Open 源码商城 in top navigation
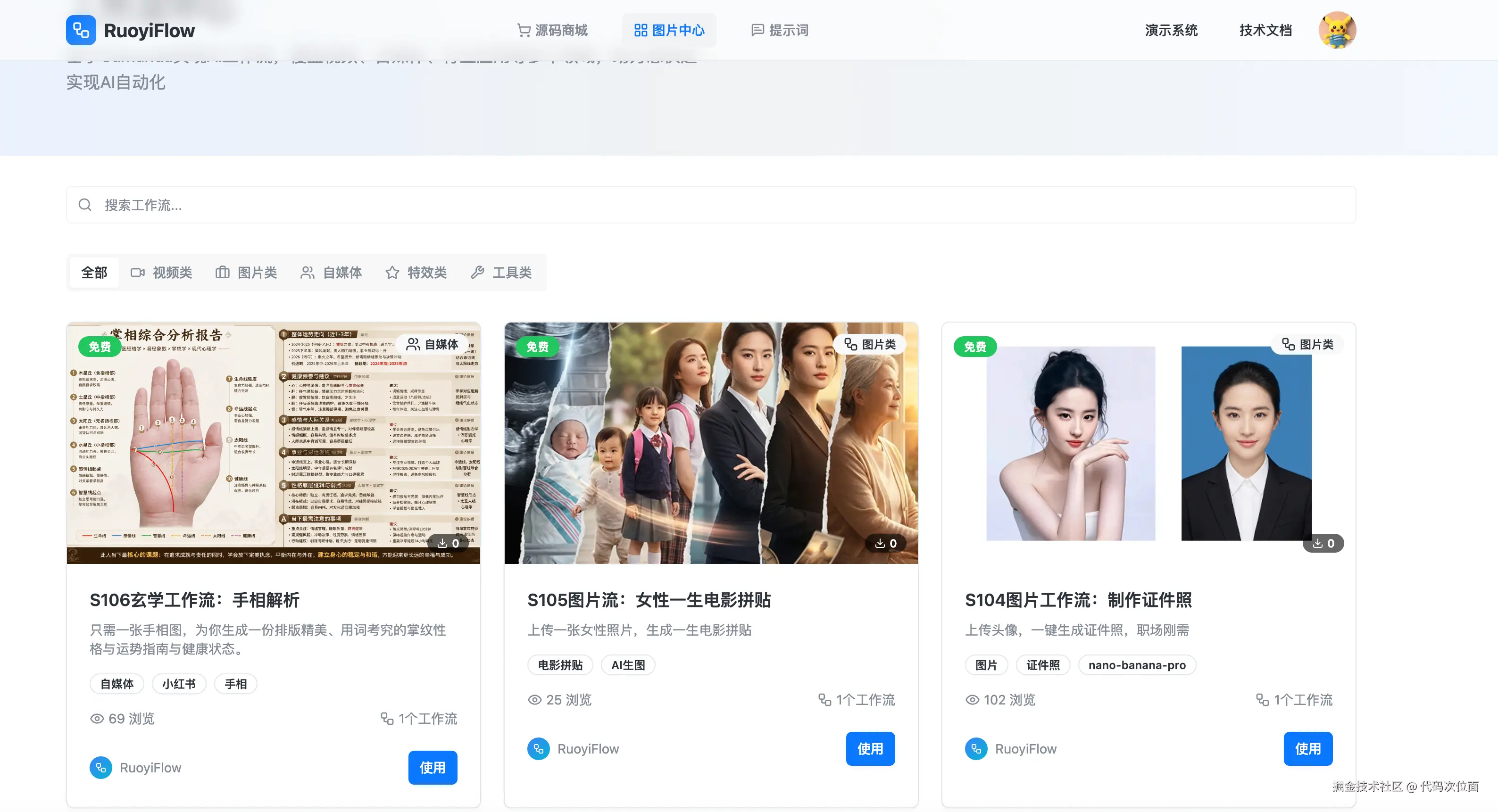 (552, 30)
